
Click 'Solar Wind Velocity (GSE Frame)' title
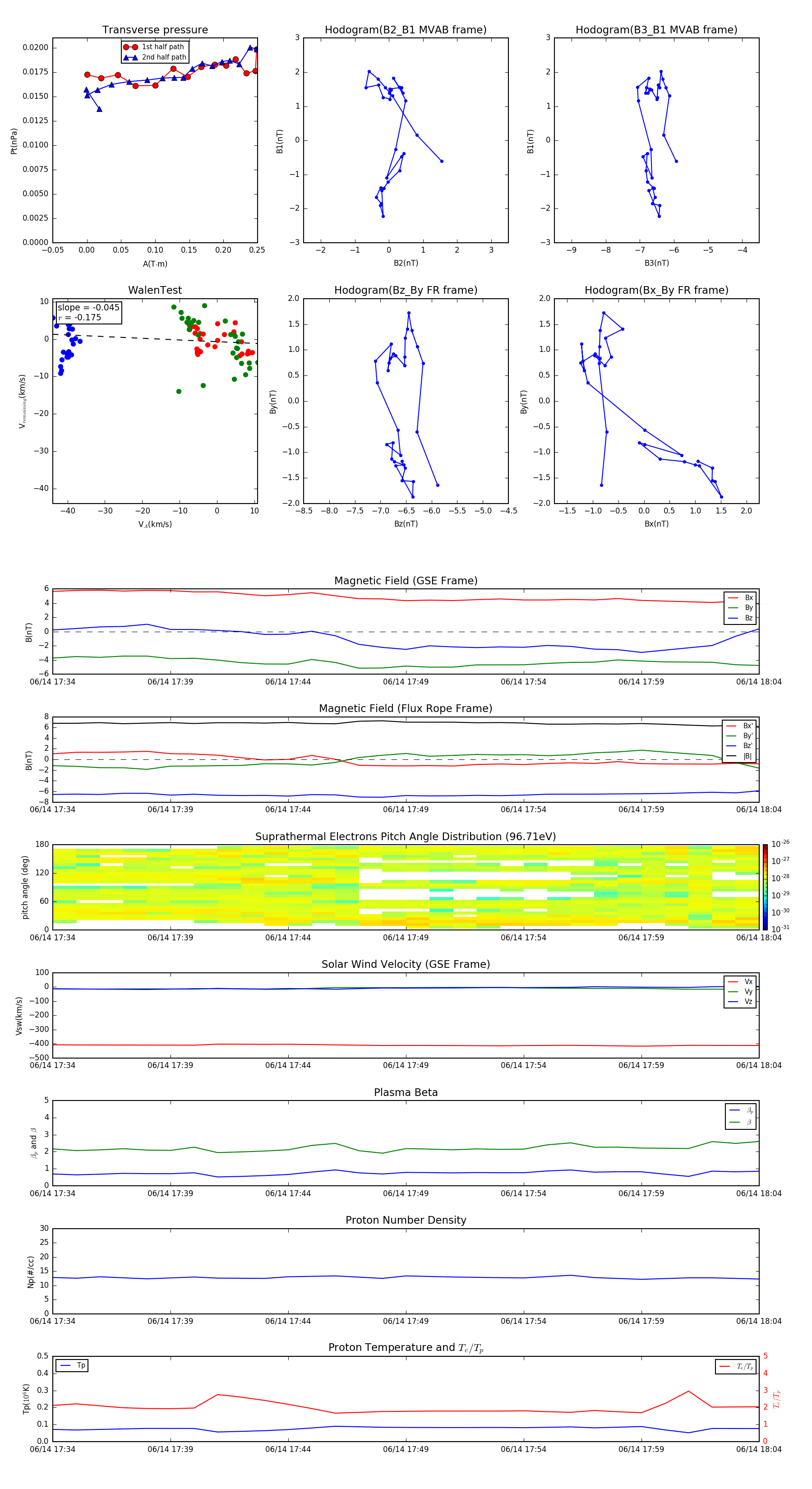click(406, 965)
